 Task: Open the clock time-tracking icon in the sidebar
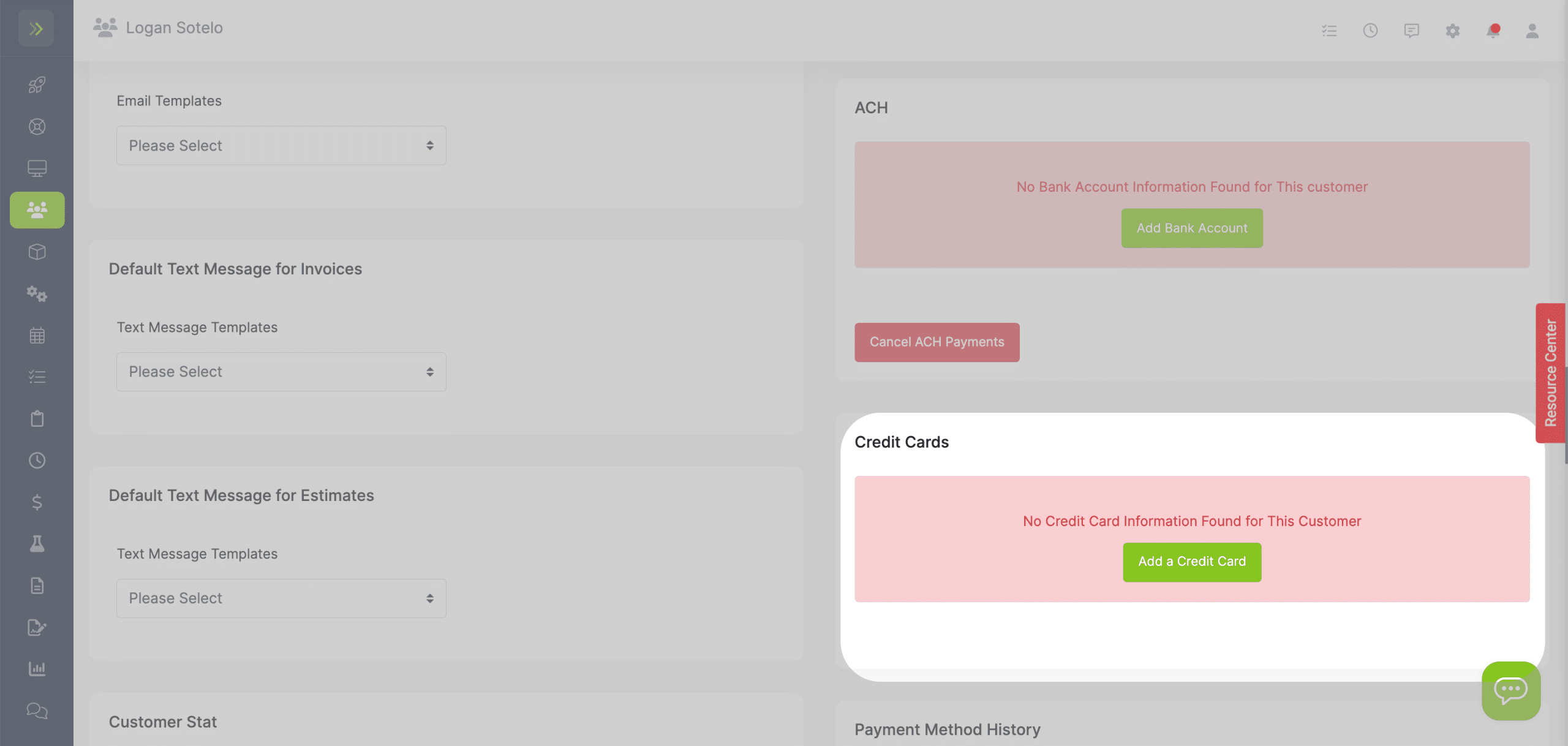click(37, 461)
